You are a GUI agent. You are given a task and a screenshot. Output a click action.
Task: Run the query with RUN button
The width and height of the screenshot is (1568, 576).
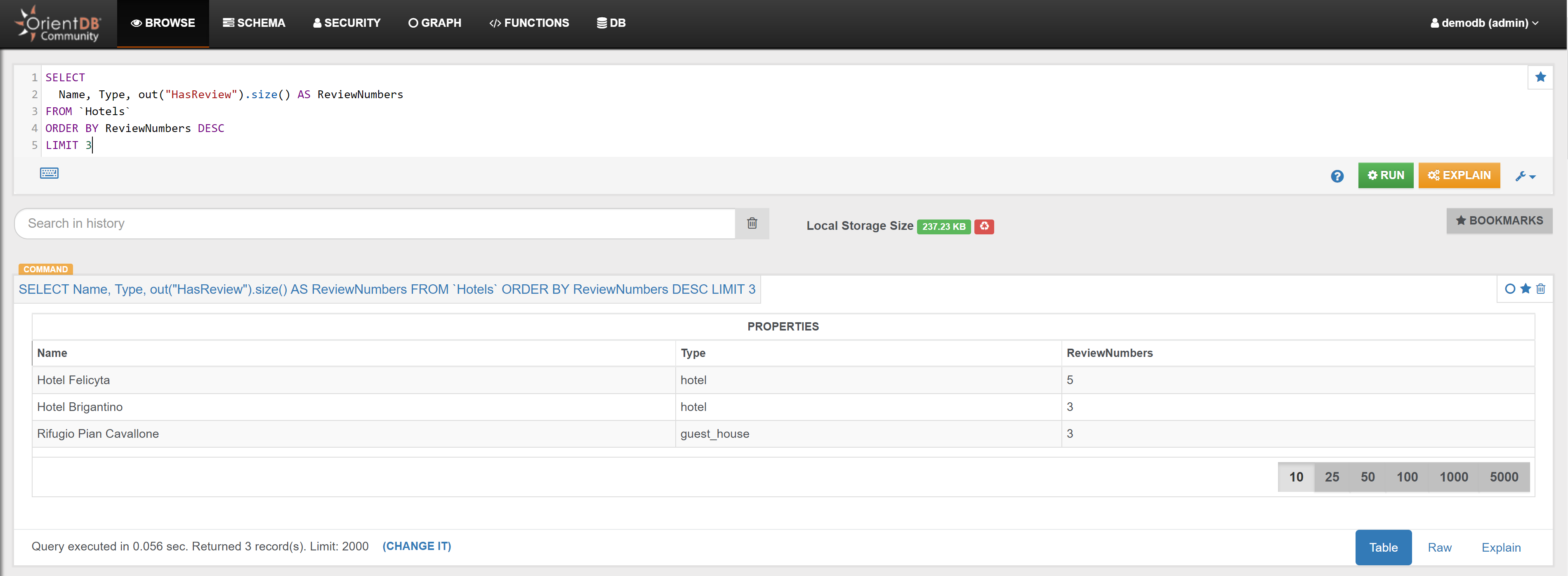pyautogui.click(x=1385, y=175)
